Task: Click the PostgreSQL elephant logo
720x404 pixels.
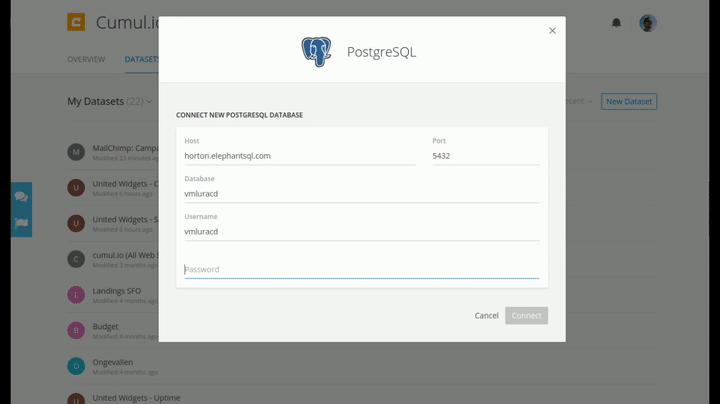Action: coord(316,52)
